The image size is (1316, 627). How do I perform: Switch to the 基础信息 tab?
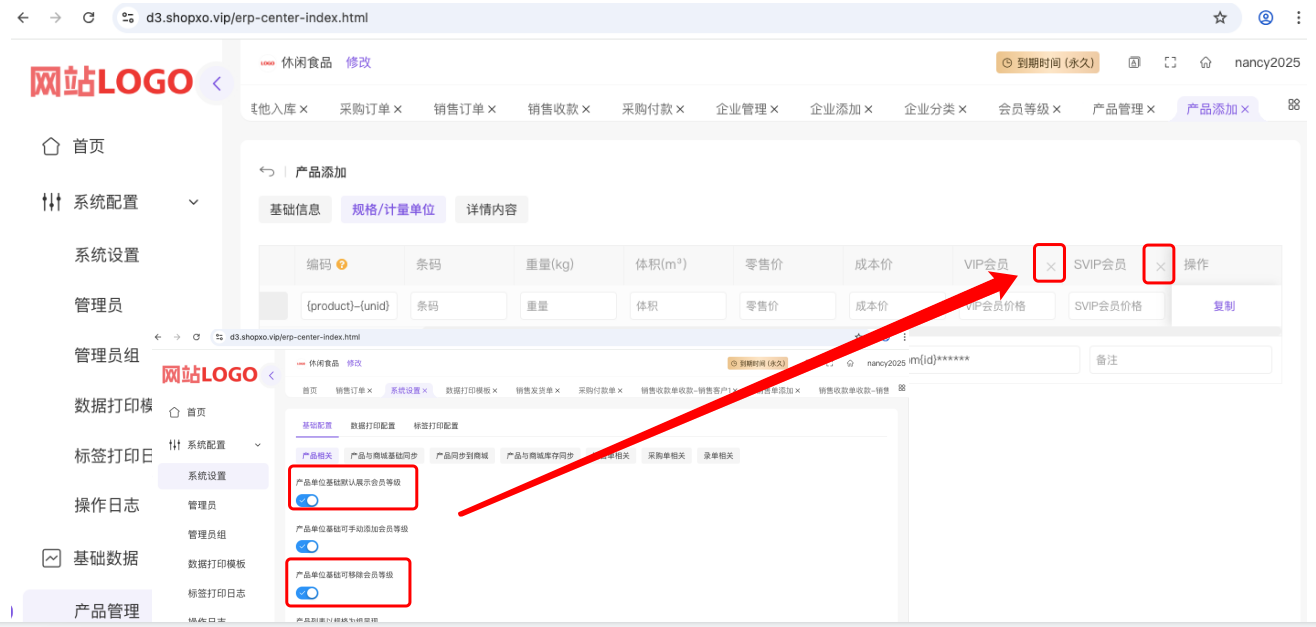(295, 210)
